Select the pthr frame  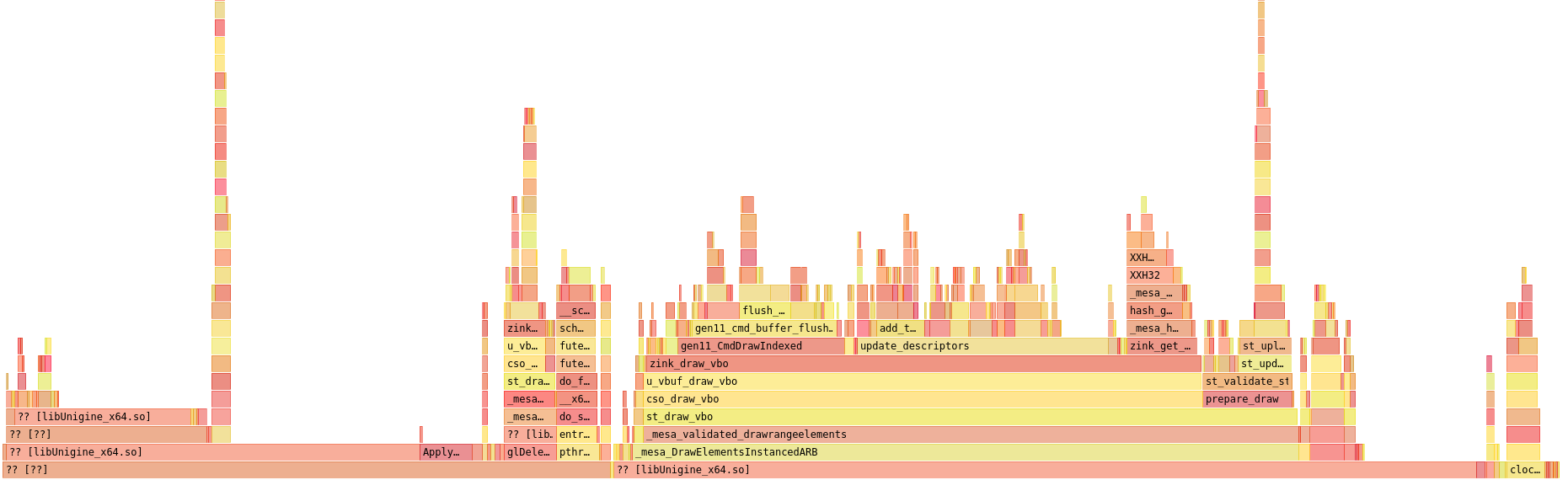(x=577, y=452)
